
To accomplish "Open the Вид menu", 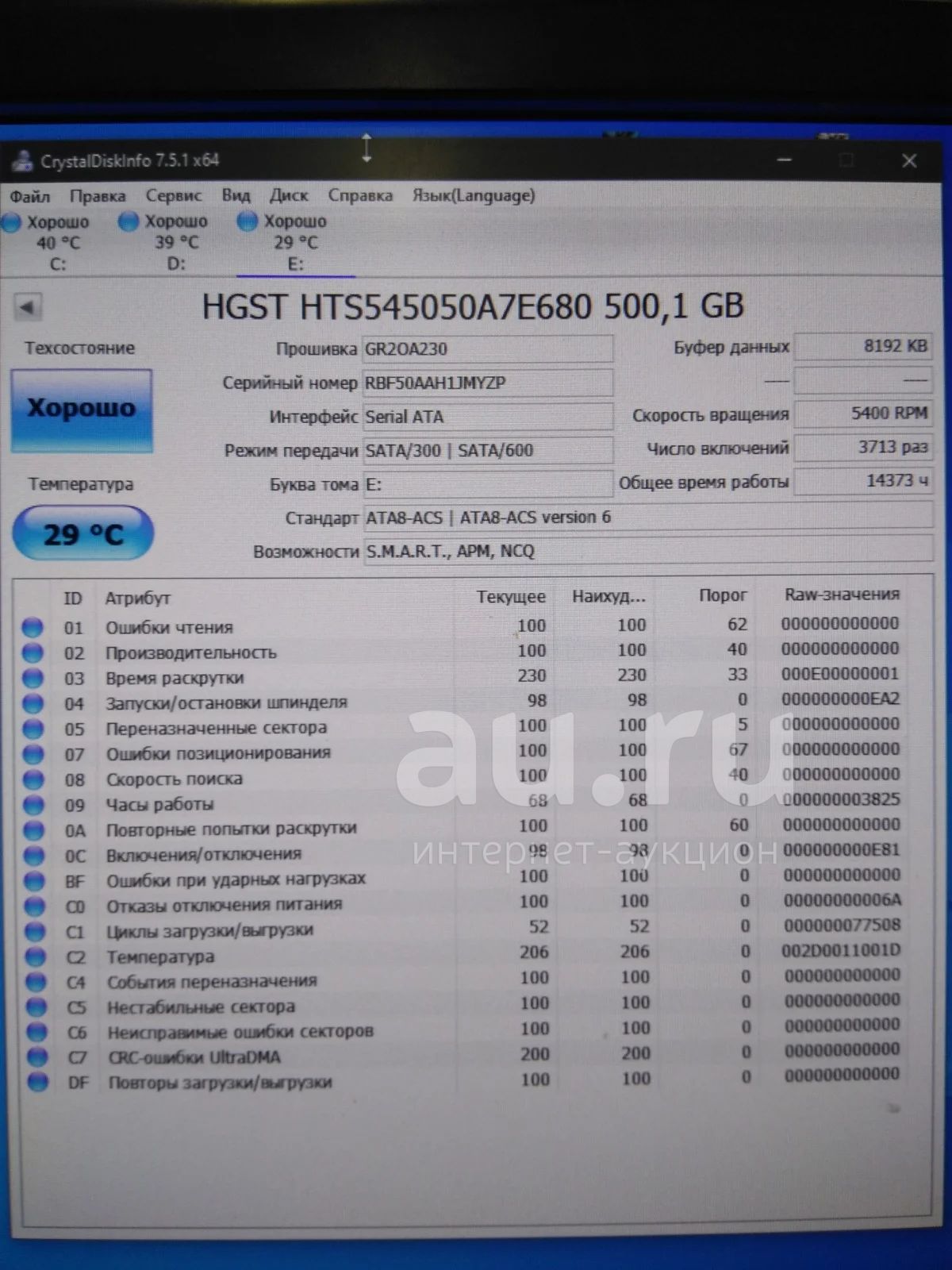I will 236,195.
